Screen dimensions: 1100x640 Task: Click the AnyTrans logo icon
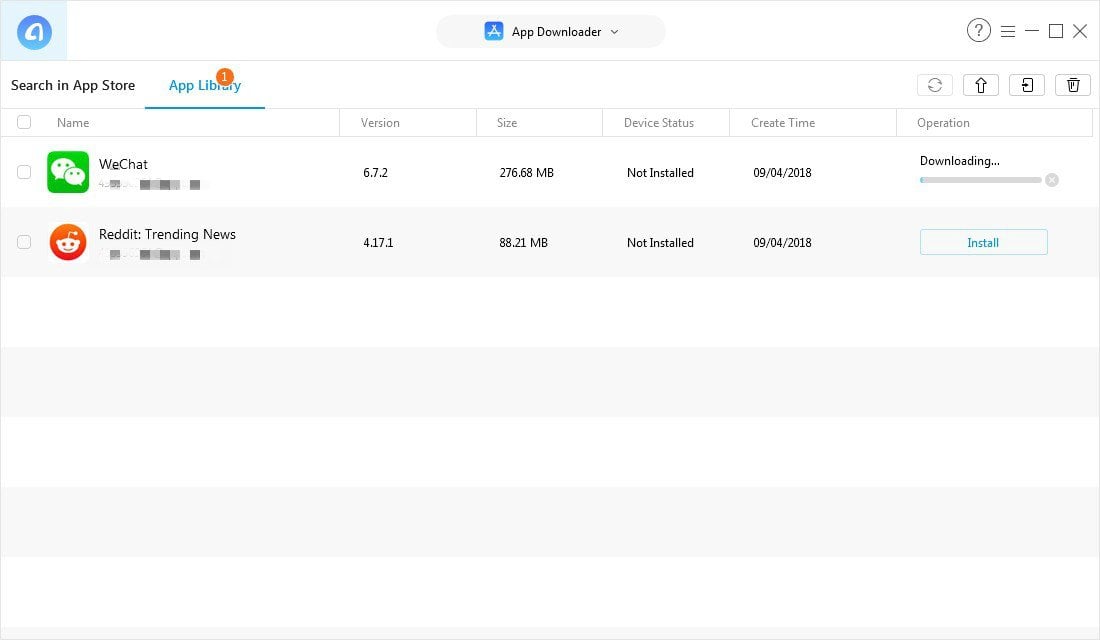34,32
